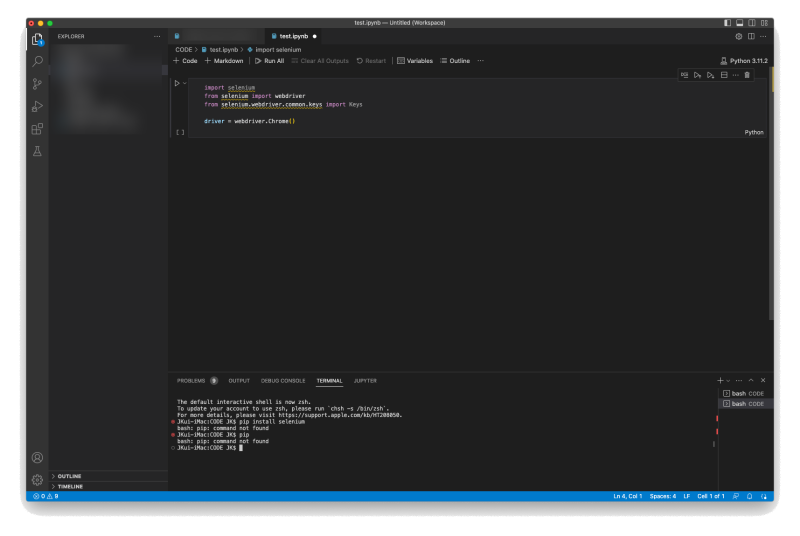The width and height of the screenshot is (800, 536).
Task: Toggle the bottom panel from title bar
Action: click(x=740, y=23)
